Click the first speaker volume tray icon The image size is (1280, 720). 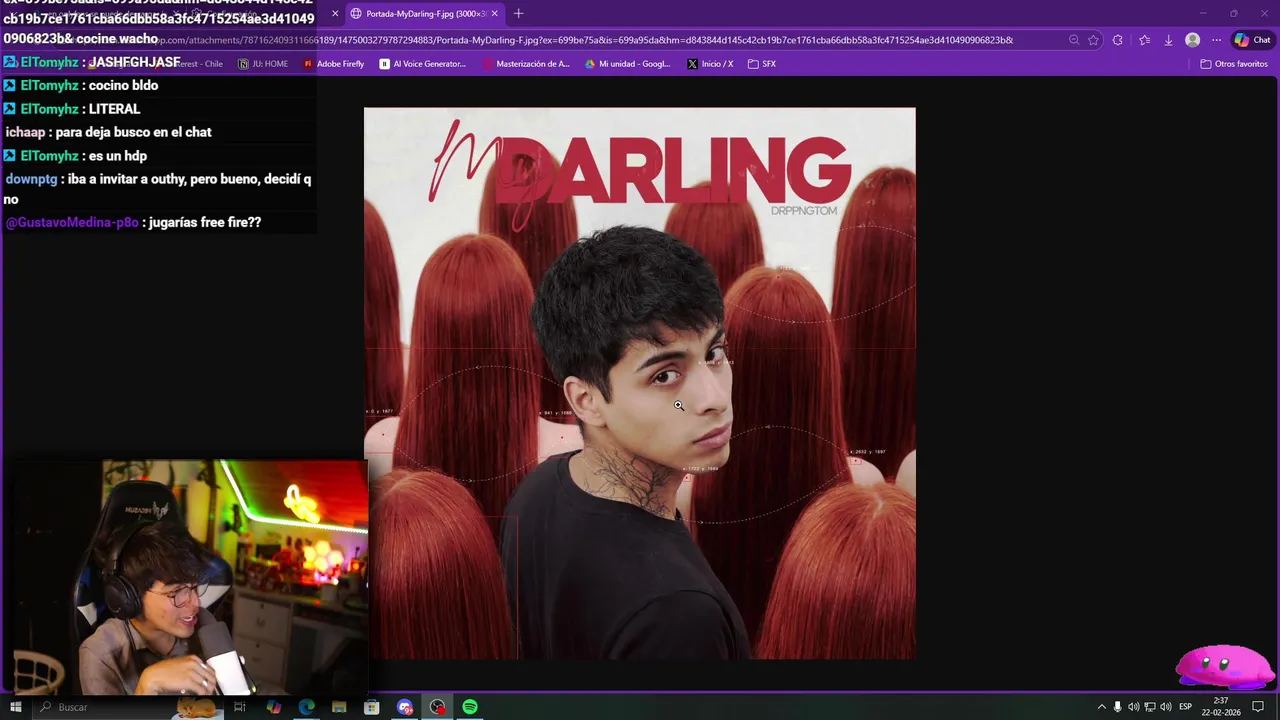pyautogui.click(x=1134, y=707)
